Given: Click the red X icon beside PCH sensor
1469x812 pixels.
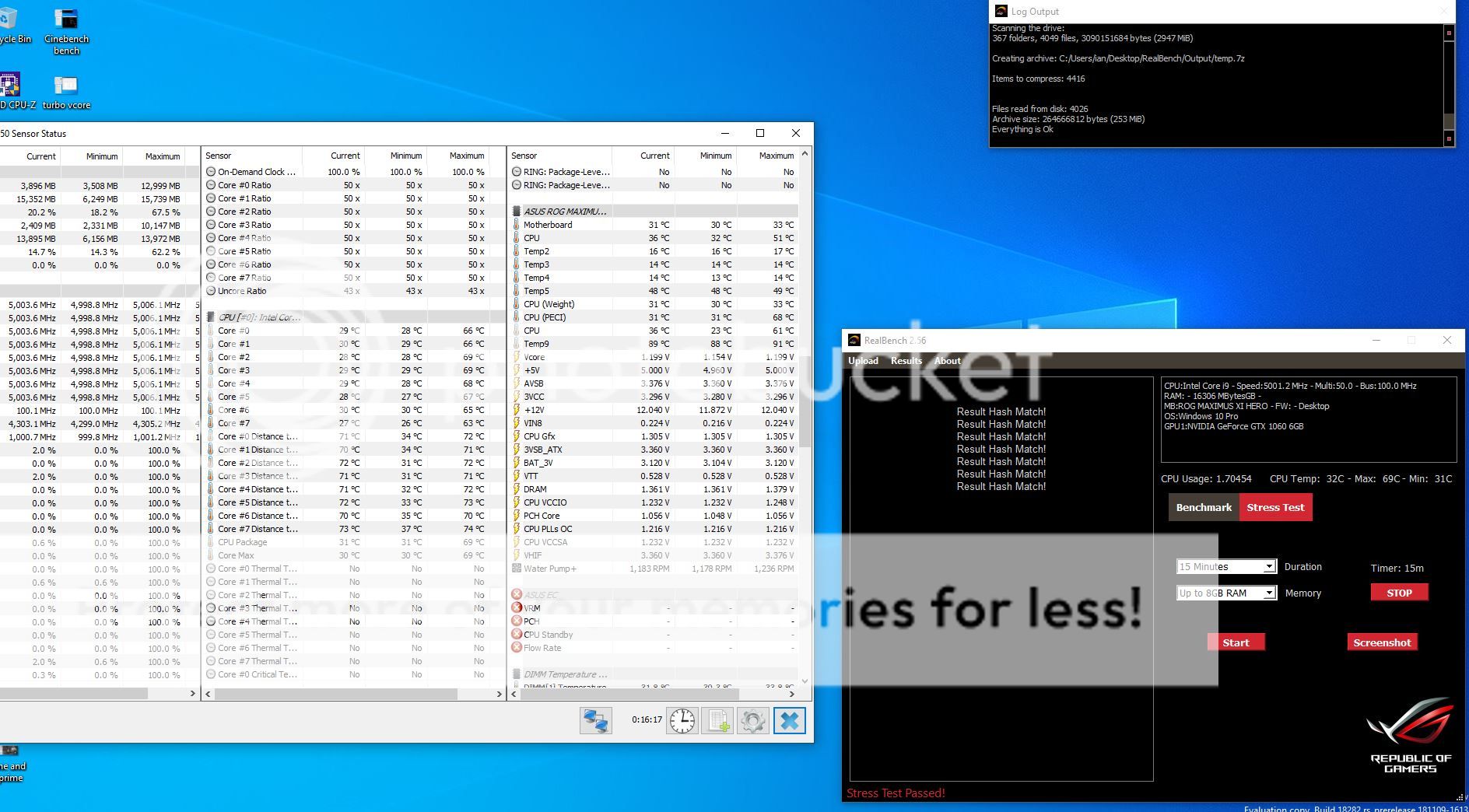Looking at the screenshot, I should pos(517,621).
